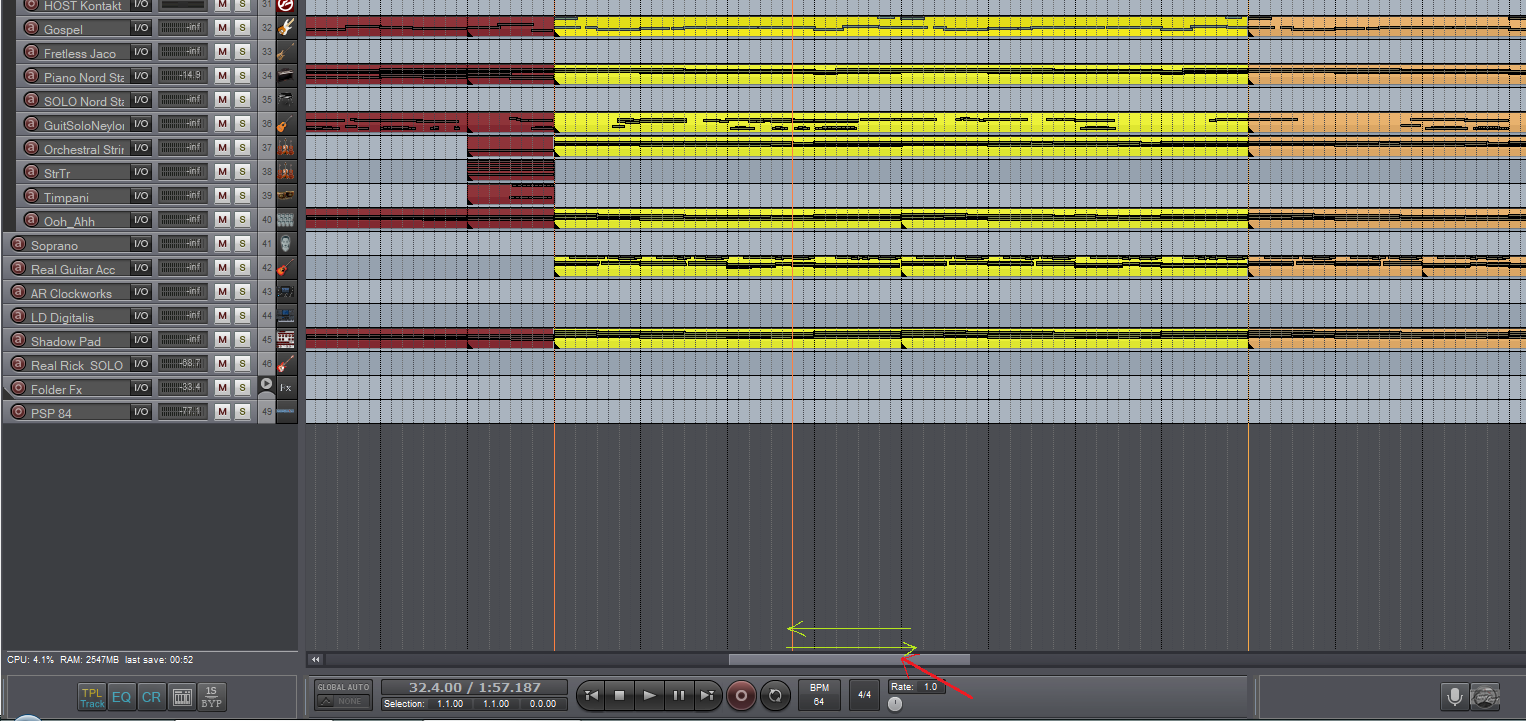
Task: Click the 32.4.00 / 1:57.187 time display
Action: 475,687
